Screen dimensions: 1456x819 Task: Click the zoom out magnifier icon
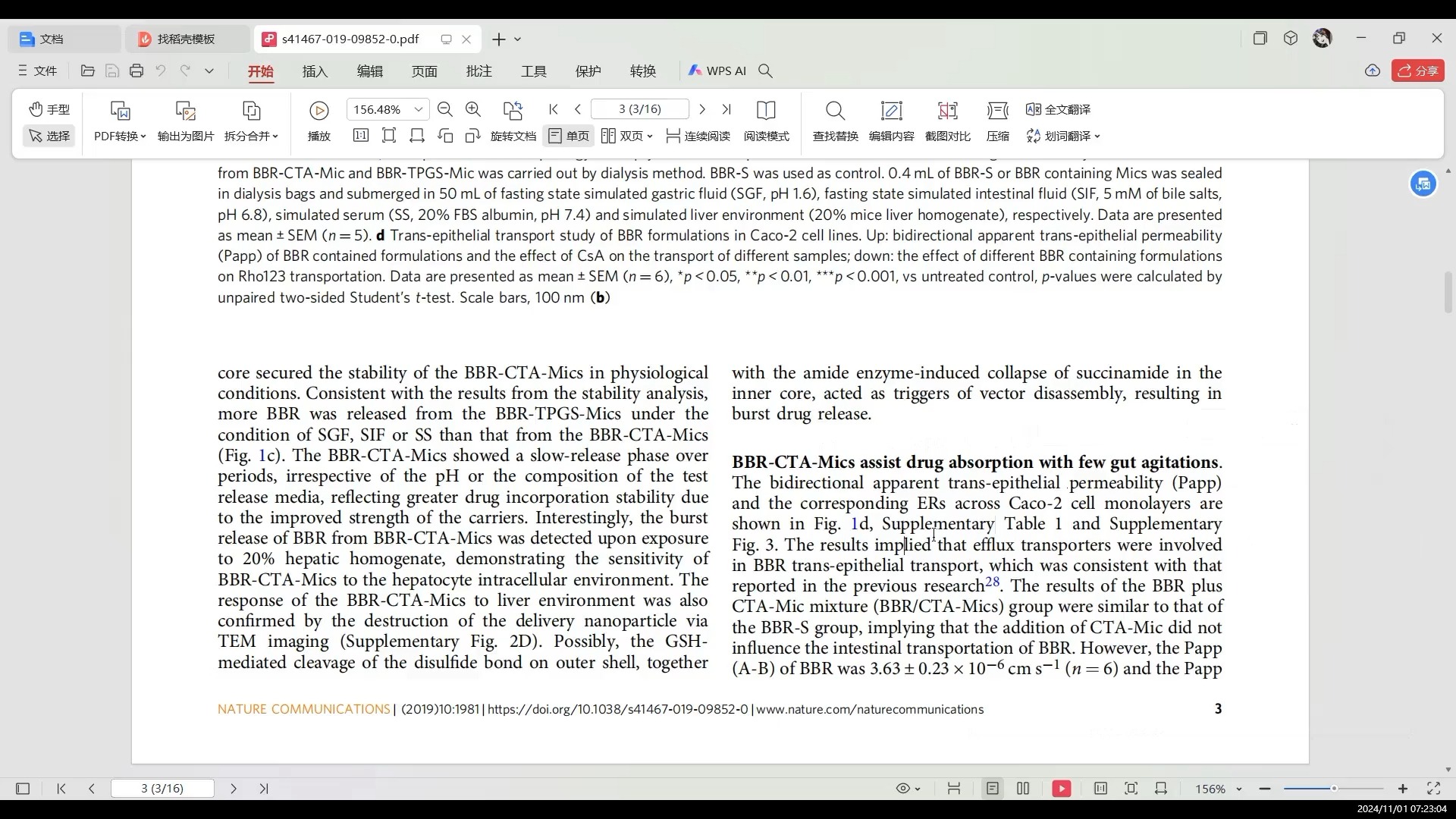coord(445,110)
